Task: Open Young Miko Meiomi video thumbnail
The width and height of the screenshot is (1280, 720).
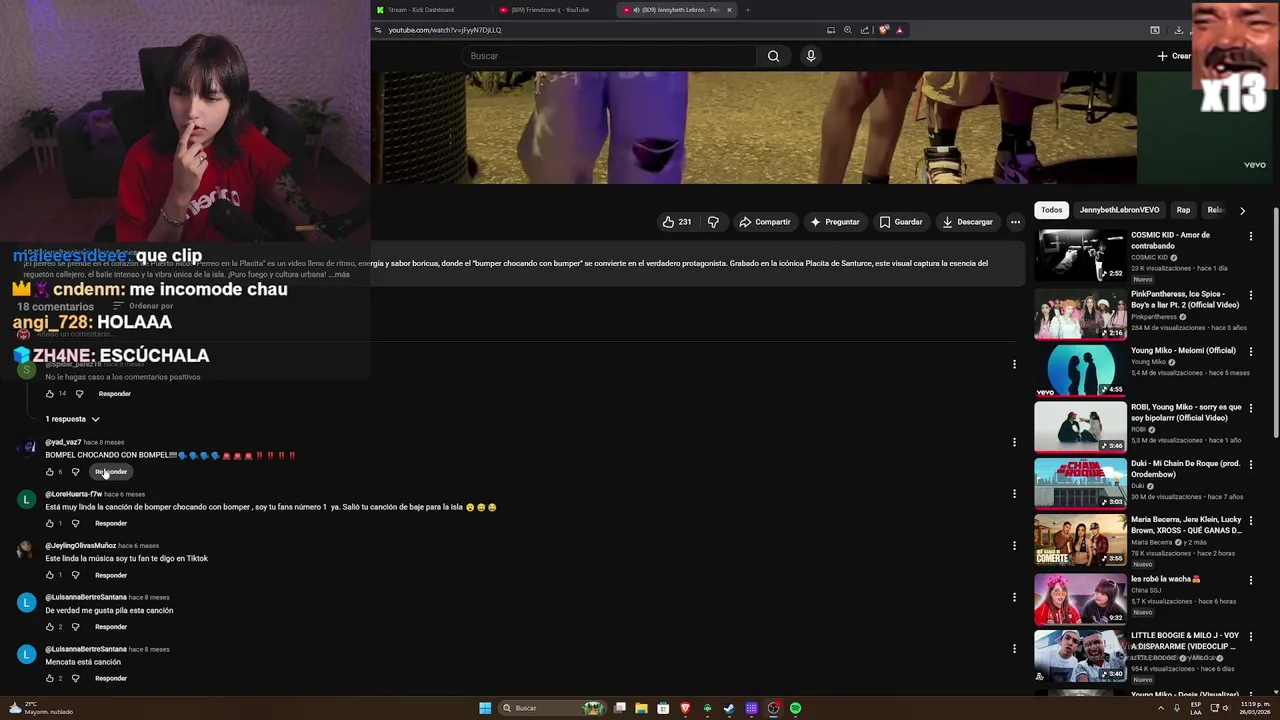Action: [x=1080, y=370]
